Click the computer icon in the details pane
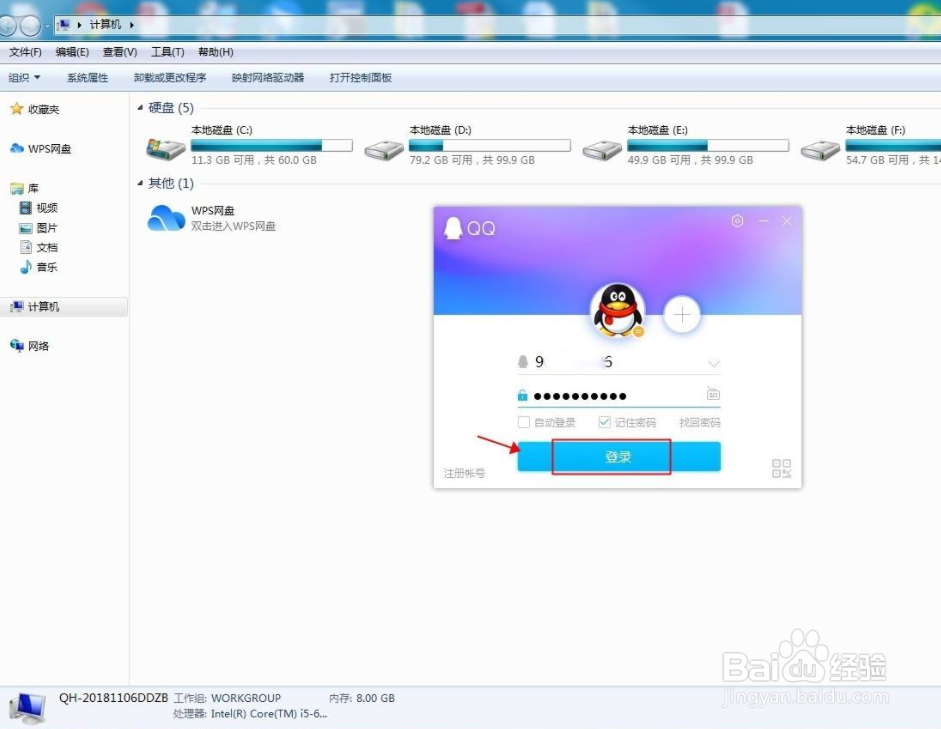This screenshot has width=941, height=729. [x=27, y=707]
